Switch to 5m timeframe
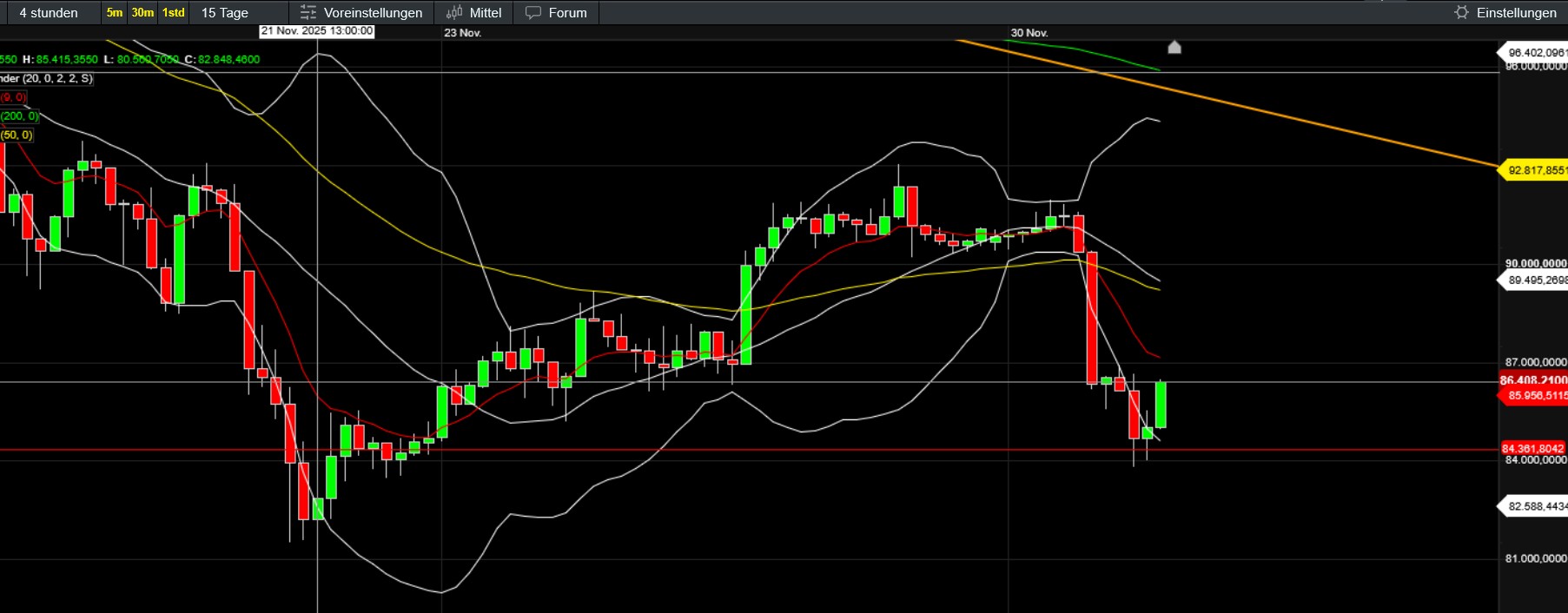 coord(115,12)
